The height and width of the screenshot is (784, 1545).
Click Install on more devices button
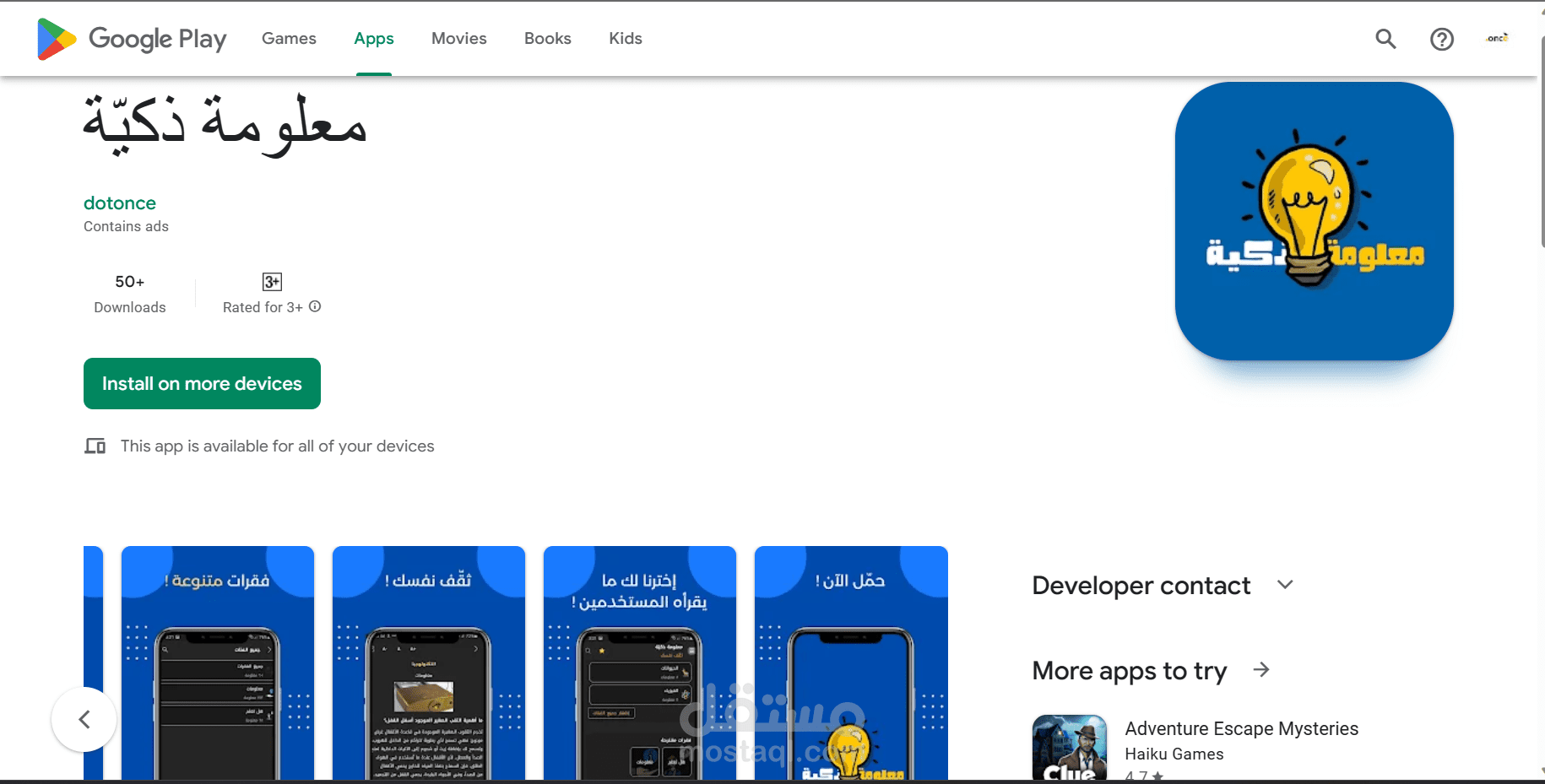202,383
